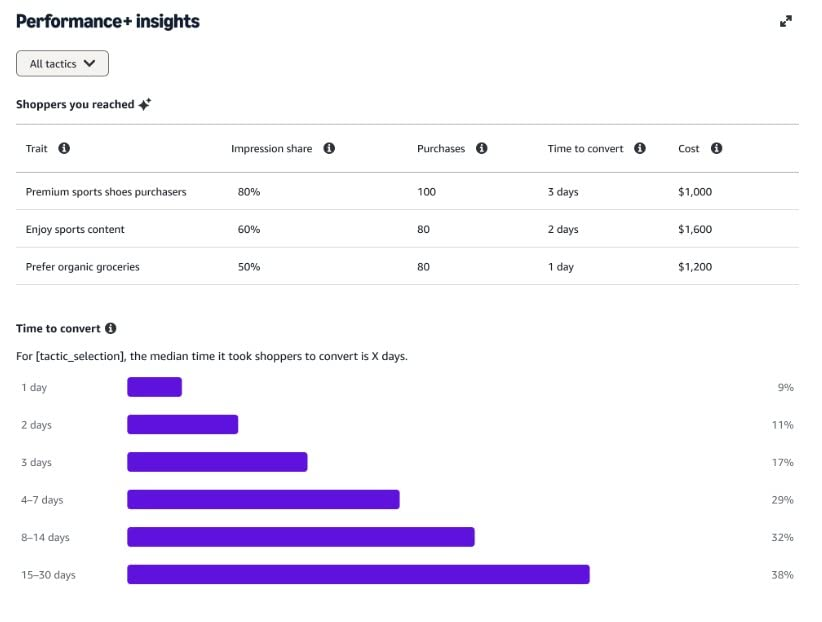Click the 1 day chart bar
The height and width of the screenshot is (622, 822).
click(154, 387)
